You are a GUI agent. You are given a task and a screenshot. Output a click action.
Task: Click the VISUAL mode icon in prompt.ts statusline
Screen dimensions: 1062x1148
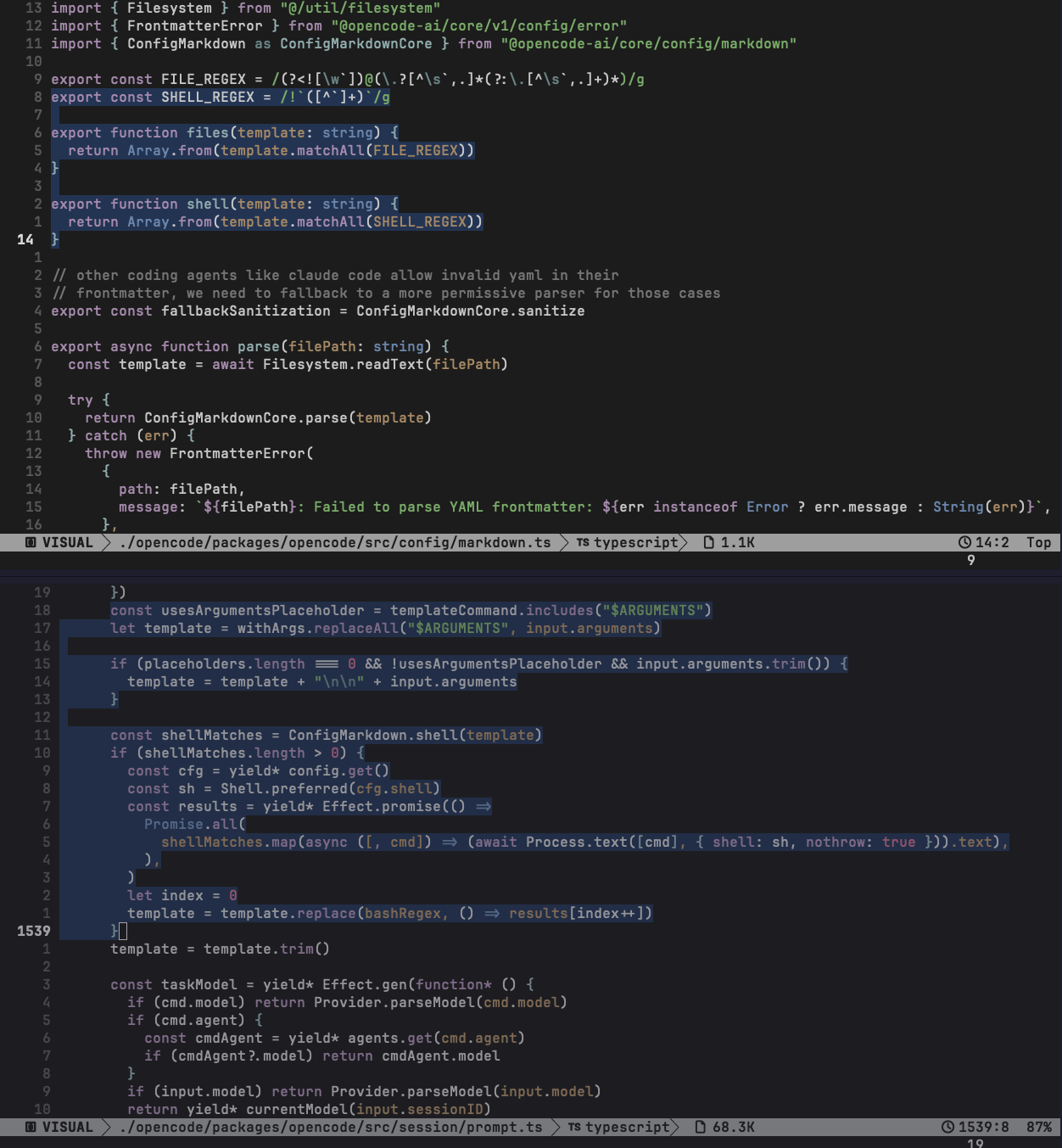click(x=31, y=1127)
